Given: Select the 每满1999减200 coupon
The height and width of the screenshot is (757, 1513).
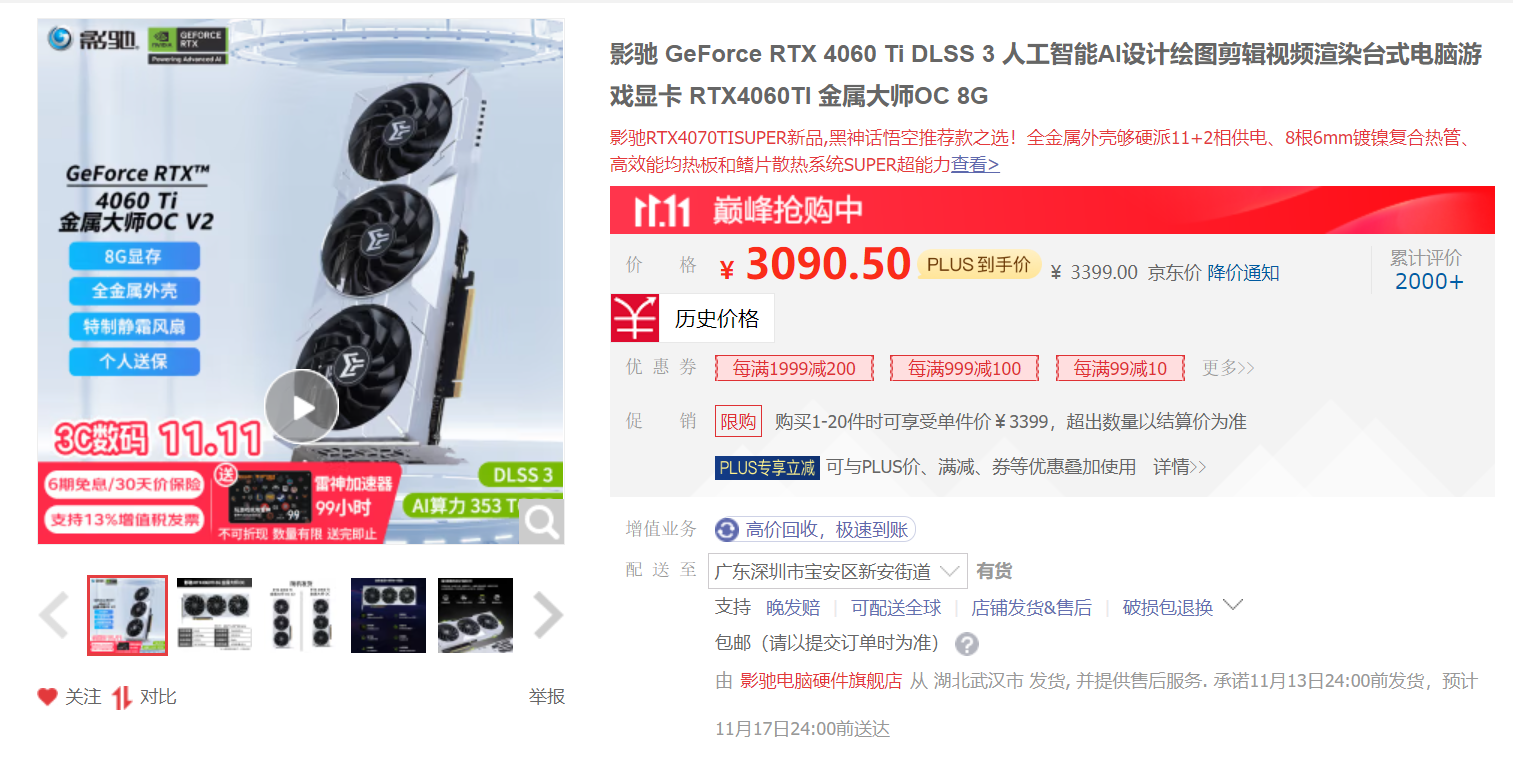Looking at the screenshot, I should pos(794,368).
